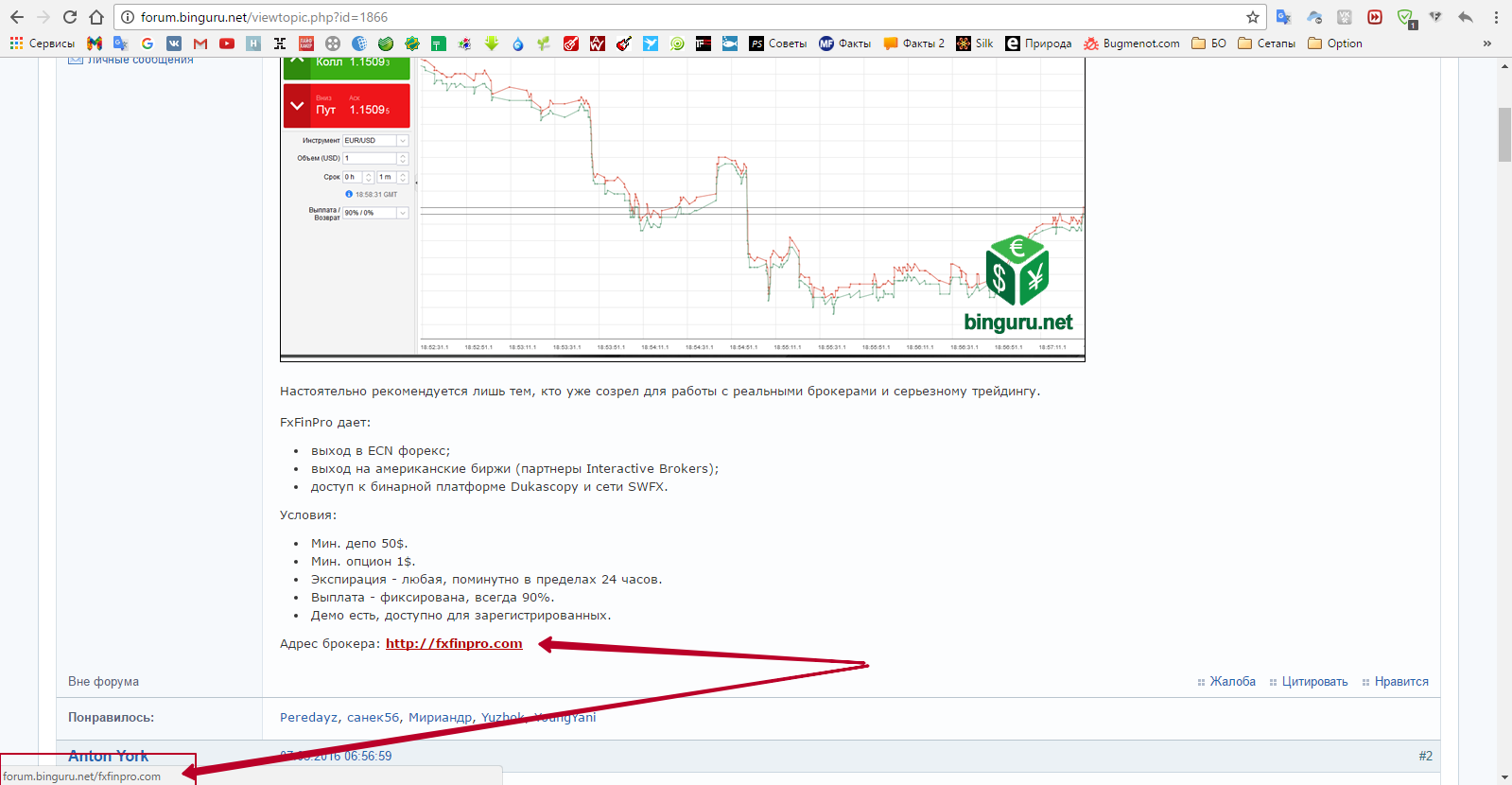This screenshot has height=785, width=1512.
Task: Click the Нравится like link
Action: (1401, 681)
